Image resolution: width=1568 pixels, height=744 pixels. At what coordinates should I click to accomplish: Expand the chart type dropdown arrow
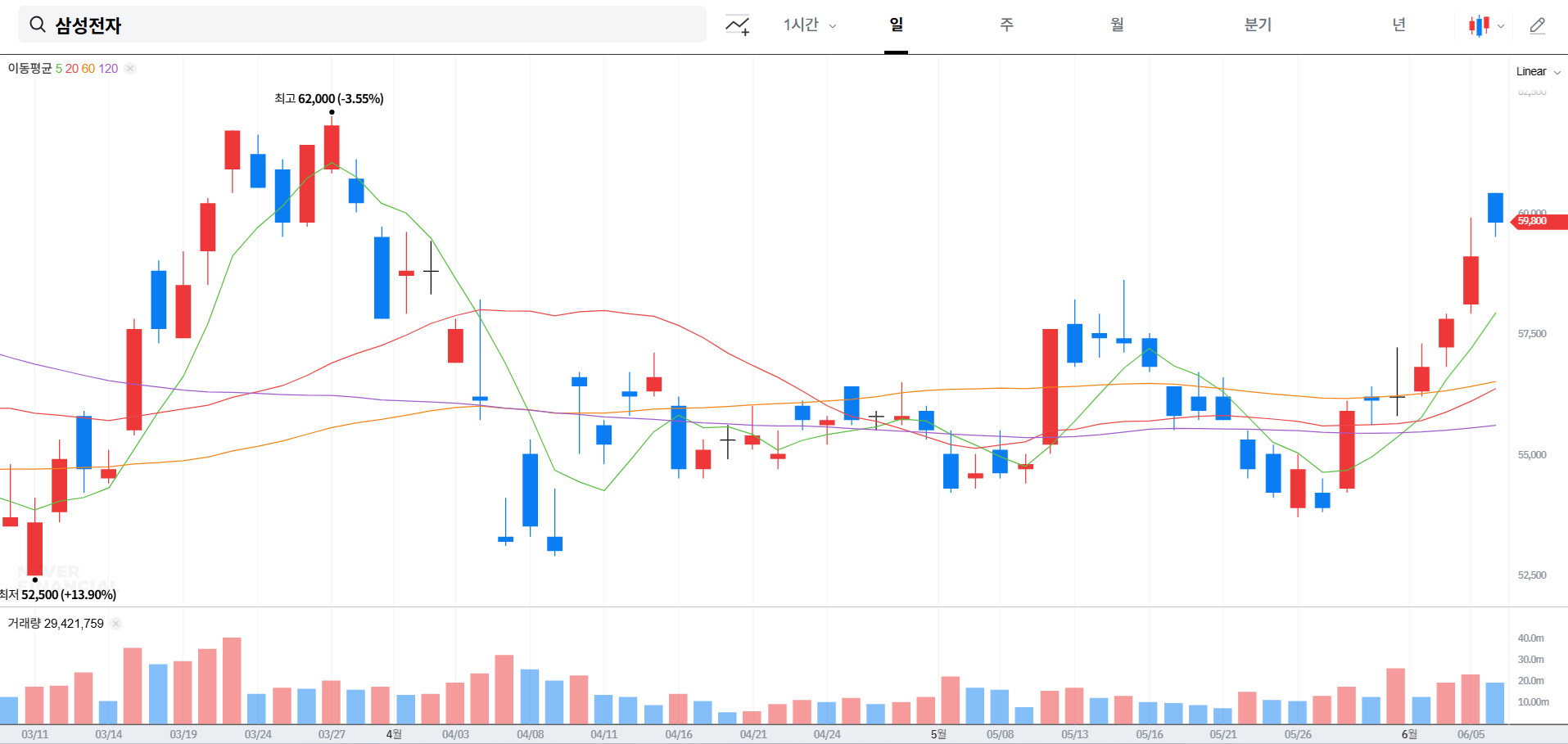tap(1501, 26)
